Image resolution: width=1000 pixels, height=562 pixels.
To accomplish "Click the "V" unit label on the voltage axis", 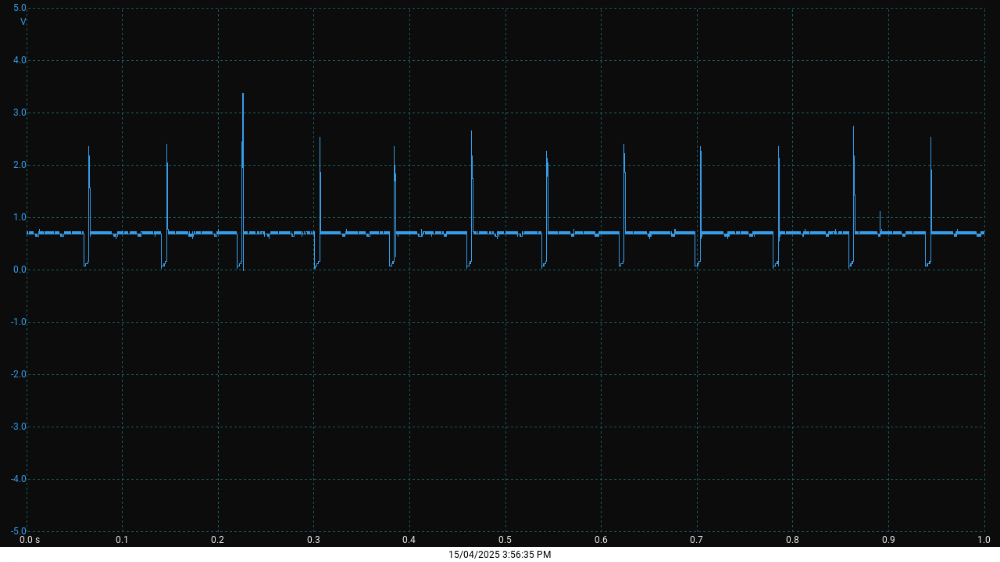I will pyautogui.click(x=23, y=21).
